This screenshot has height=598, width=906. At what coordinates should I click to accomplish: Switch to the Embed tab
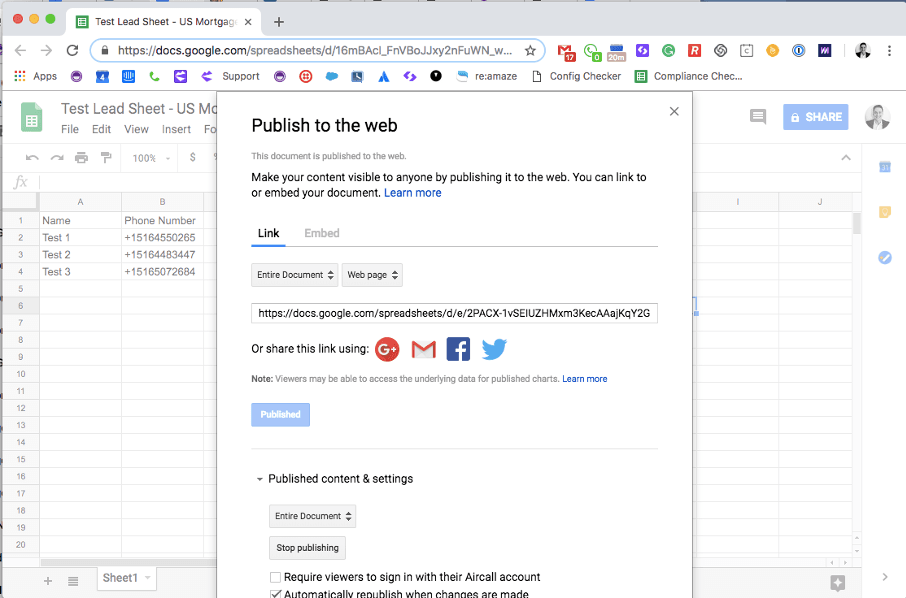[x=321, y=233]
